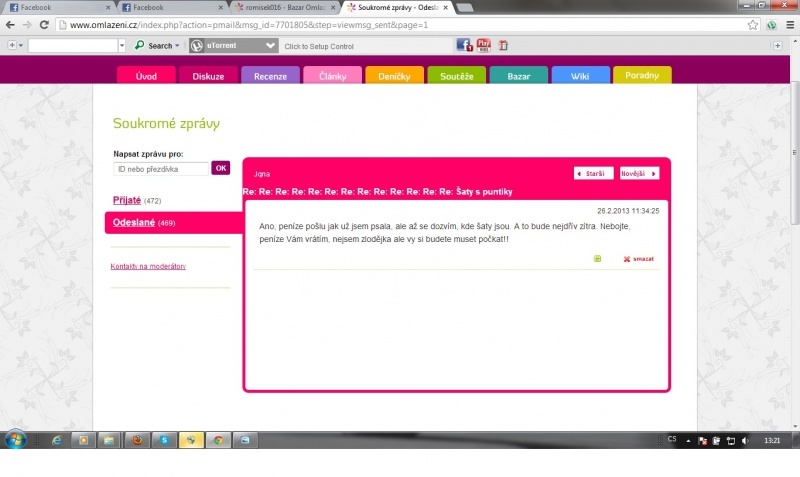Open the Chrome menu icon
800x477 pixels.
click(x=789, y=25)
